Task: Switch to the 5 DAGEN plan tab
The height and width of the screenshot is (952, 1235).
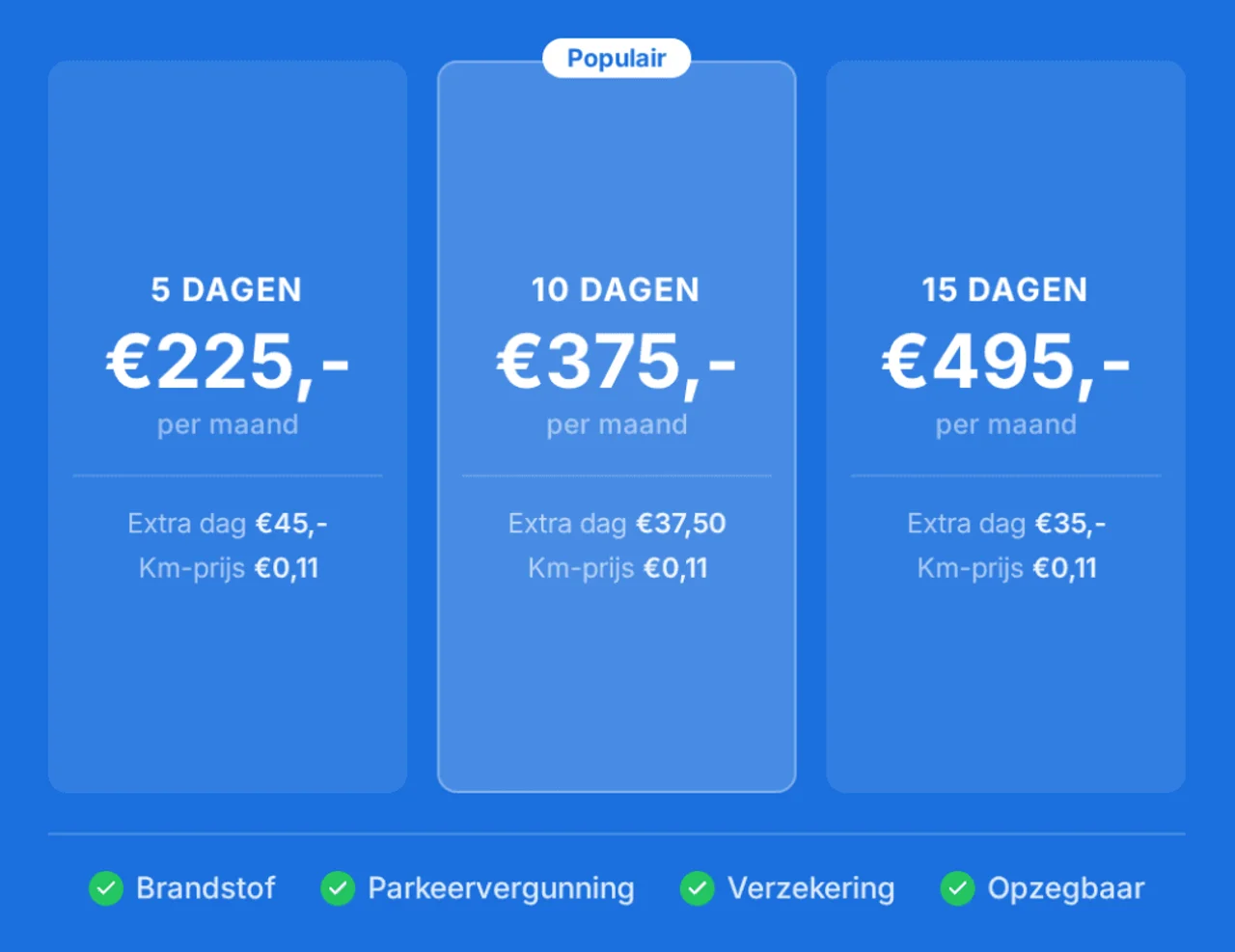Action: click(227, 289)
